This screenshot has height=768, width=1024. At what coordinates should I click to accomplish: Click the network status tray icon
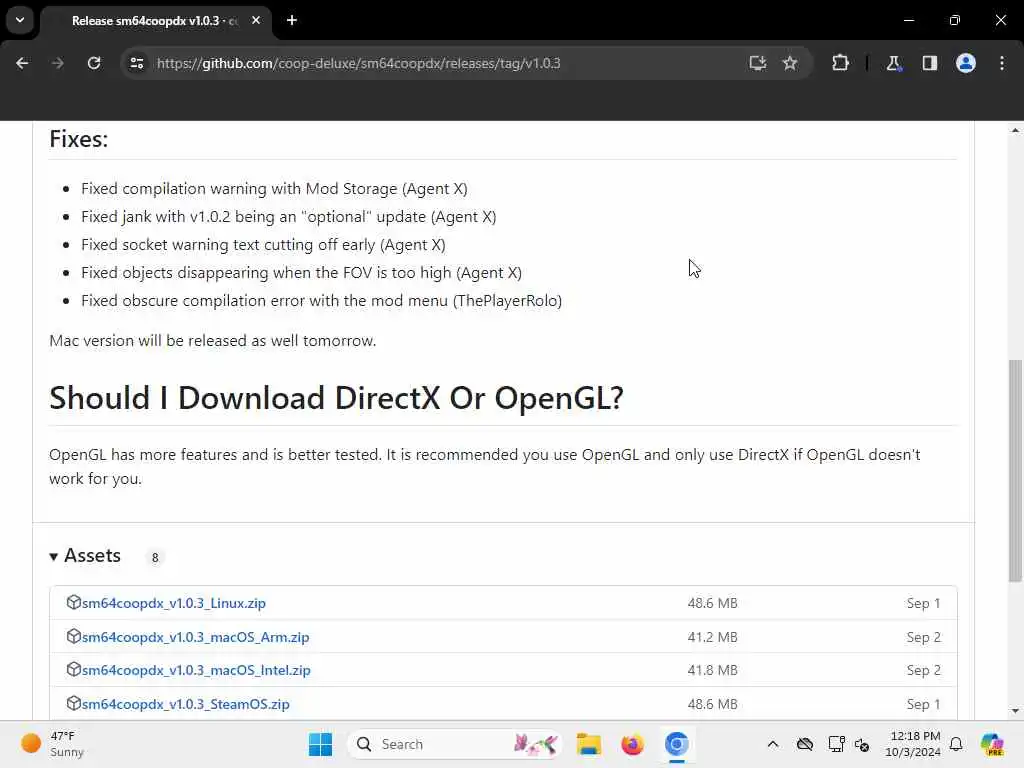click(x=862, y=744)
